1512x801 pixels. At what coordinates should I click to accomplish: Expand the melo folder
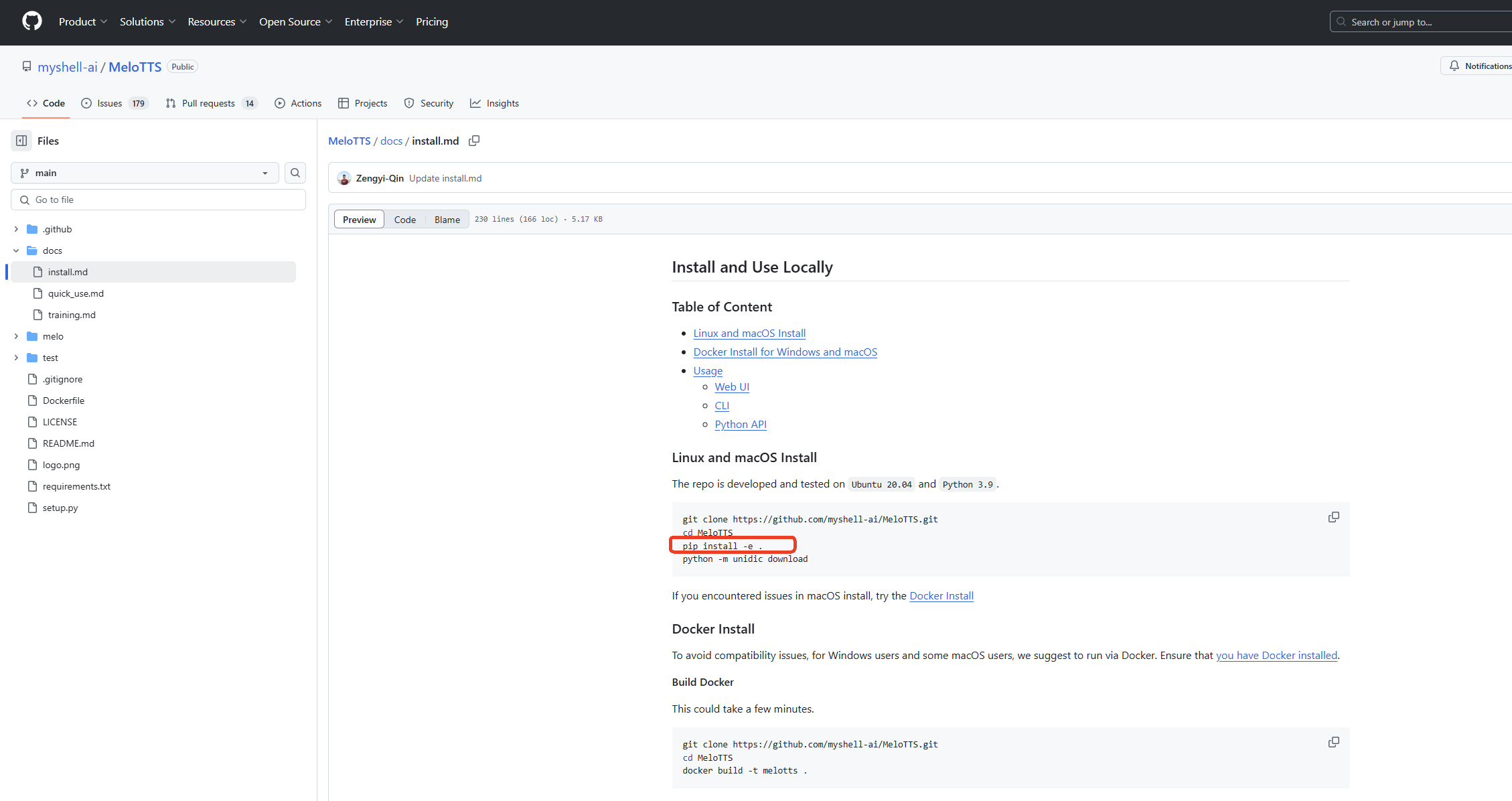point(16,336)
